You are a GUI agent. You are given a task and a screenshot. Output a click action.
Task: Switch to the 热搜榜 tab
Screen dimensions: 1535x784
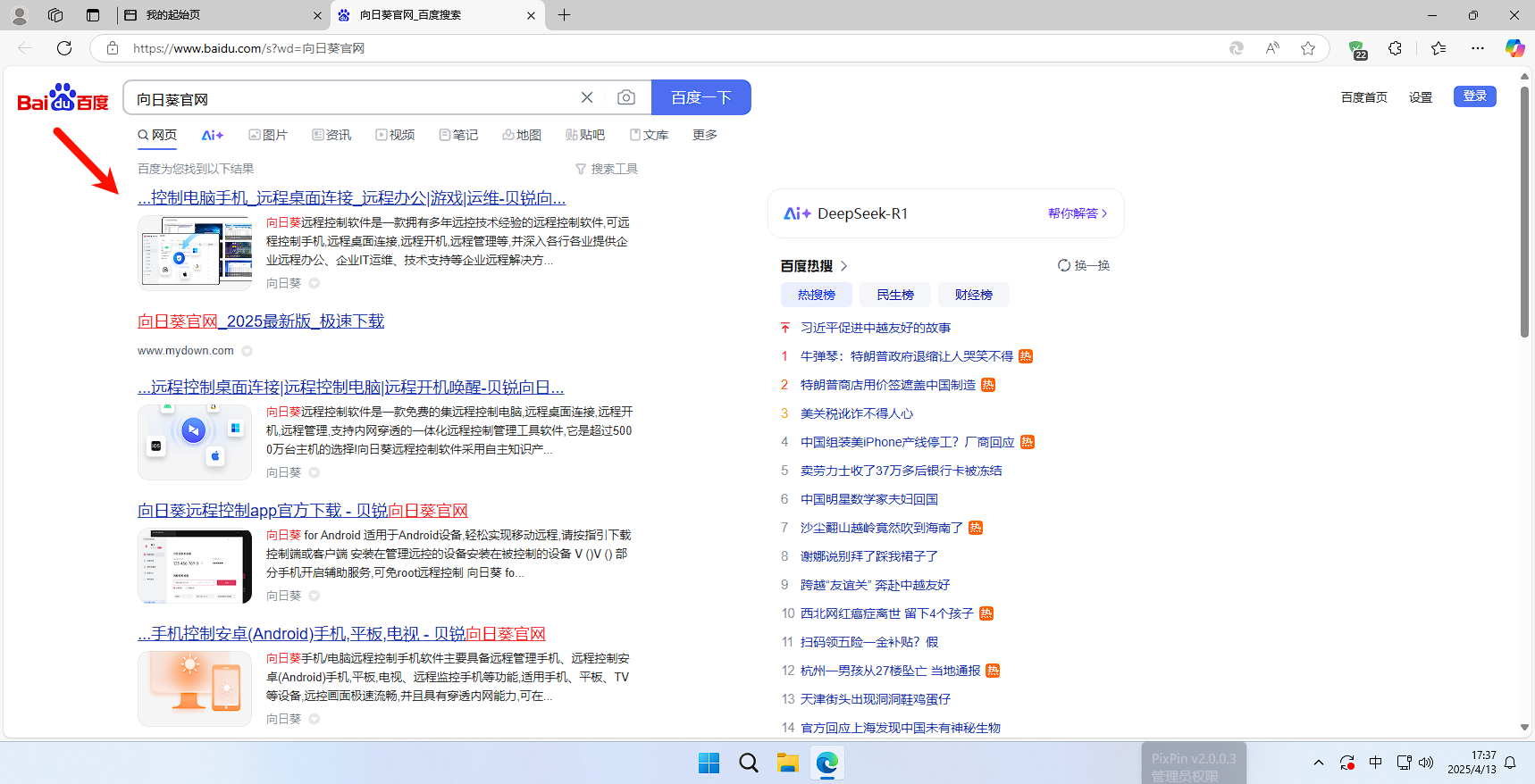pyautogui.click(x=817, y=295)
